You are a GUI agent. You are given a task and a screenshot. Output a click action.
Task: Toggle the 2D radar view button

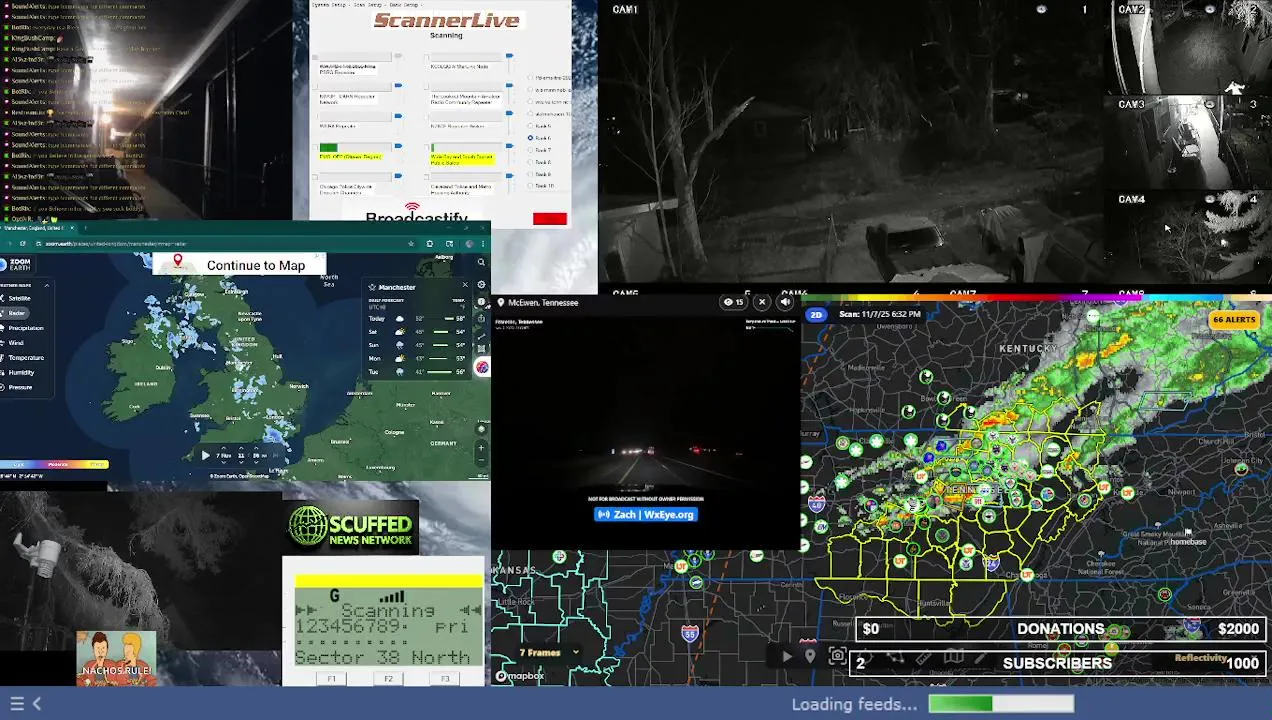pos(816,314)
